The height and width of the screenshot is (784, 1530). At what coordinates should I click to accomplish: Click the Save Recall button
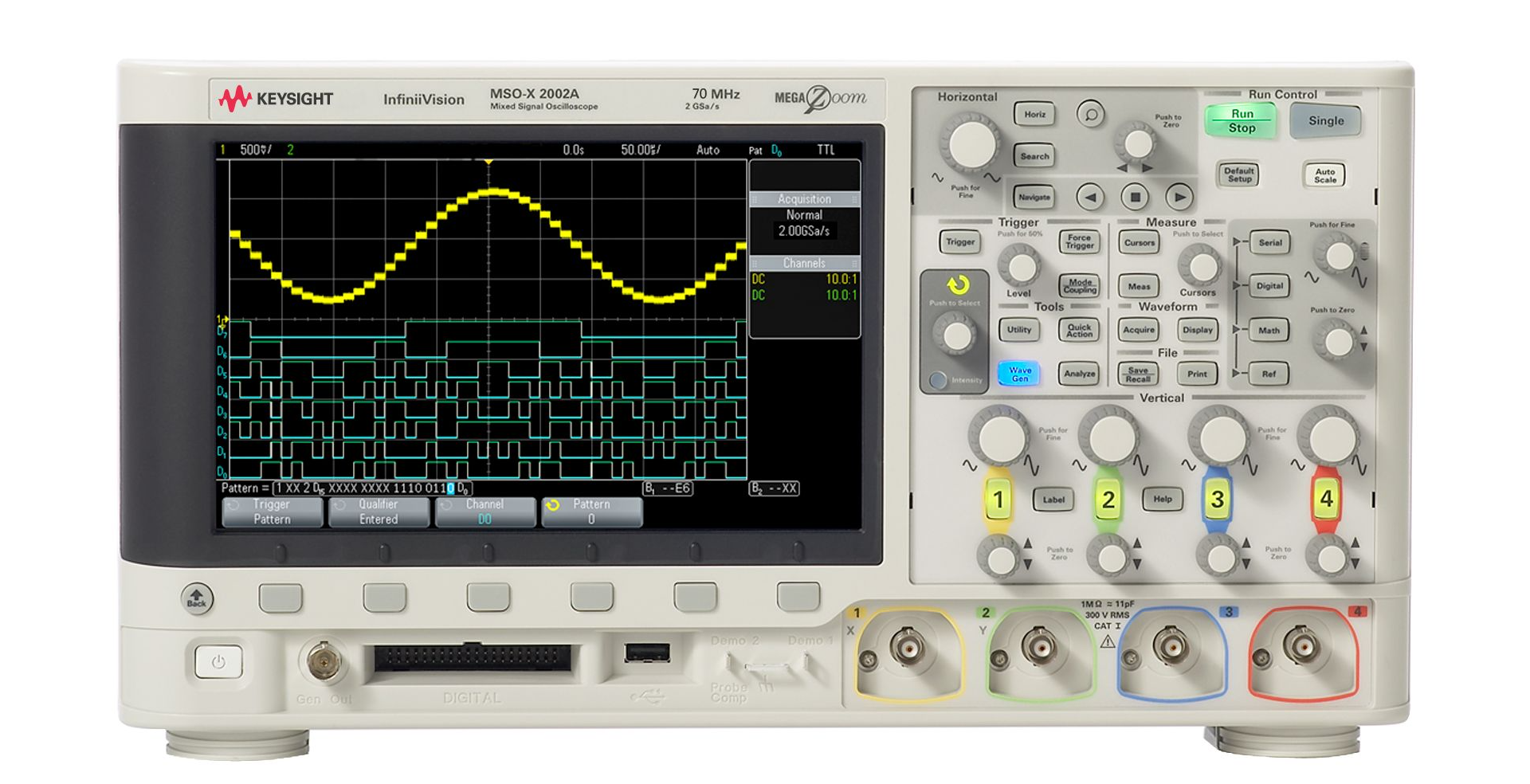(x=1138, y=374)
